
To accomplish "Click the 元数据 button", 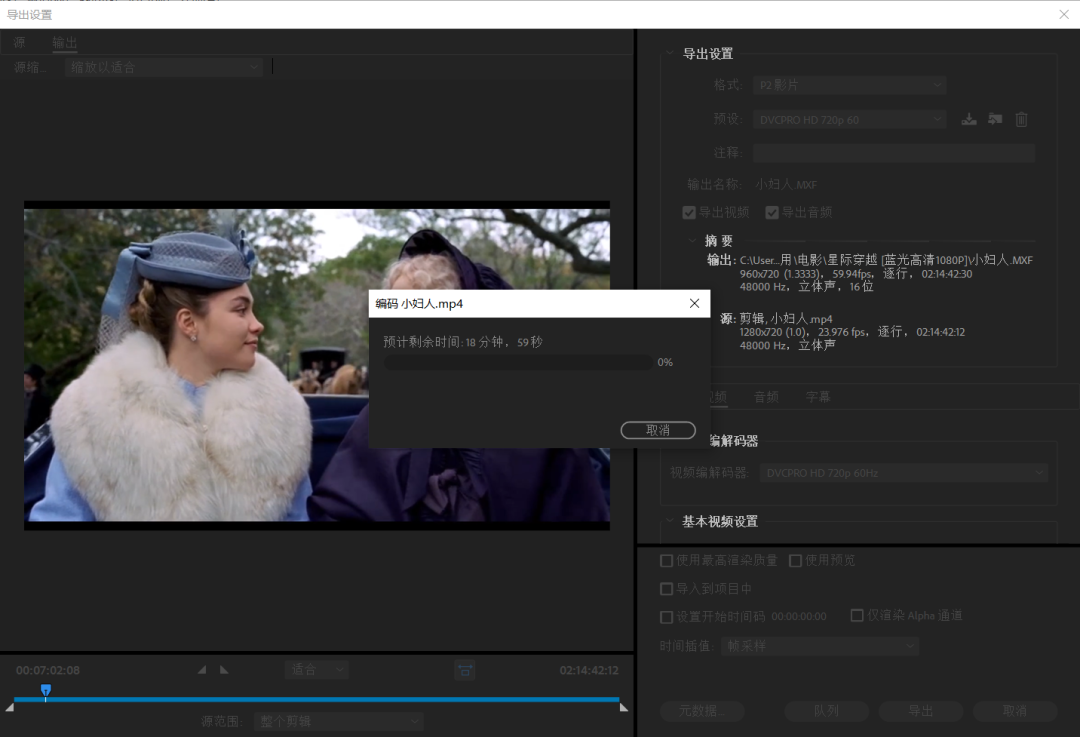I will coord(703,711).
